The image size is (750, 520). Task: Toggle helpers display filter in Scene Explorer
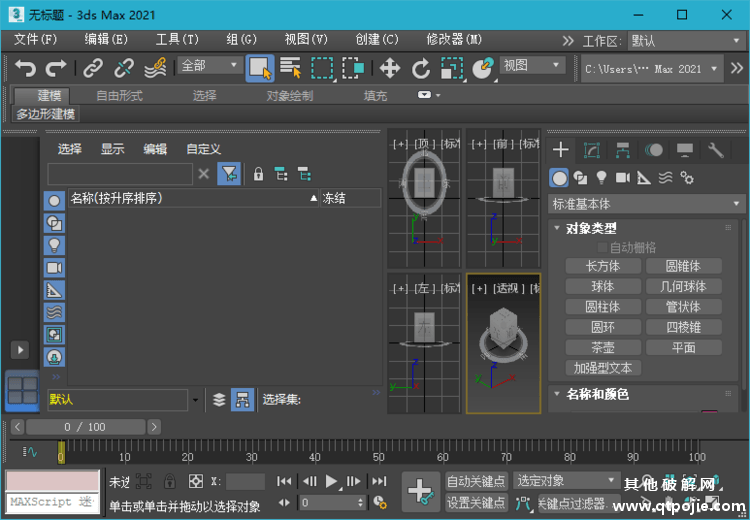pyautogui.click(x=54, y=290)
